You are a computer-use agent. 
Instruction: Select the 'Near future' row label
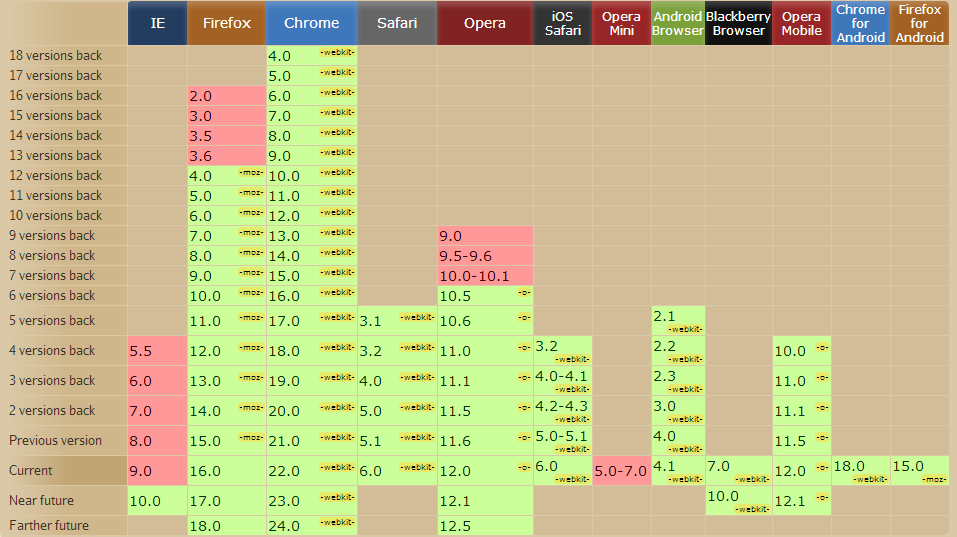click(41, 500)
